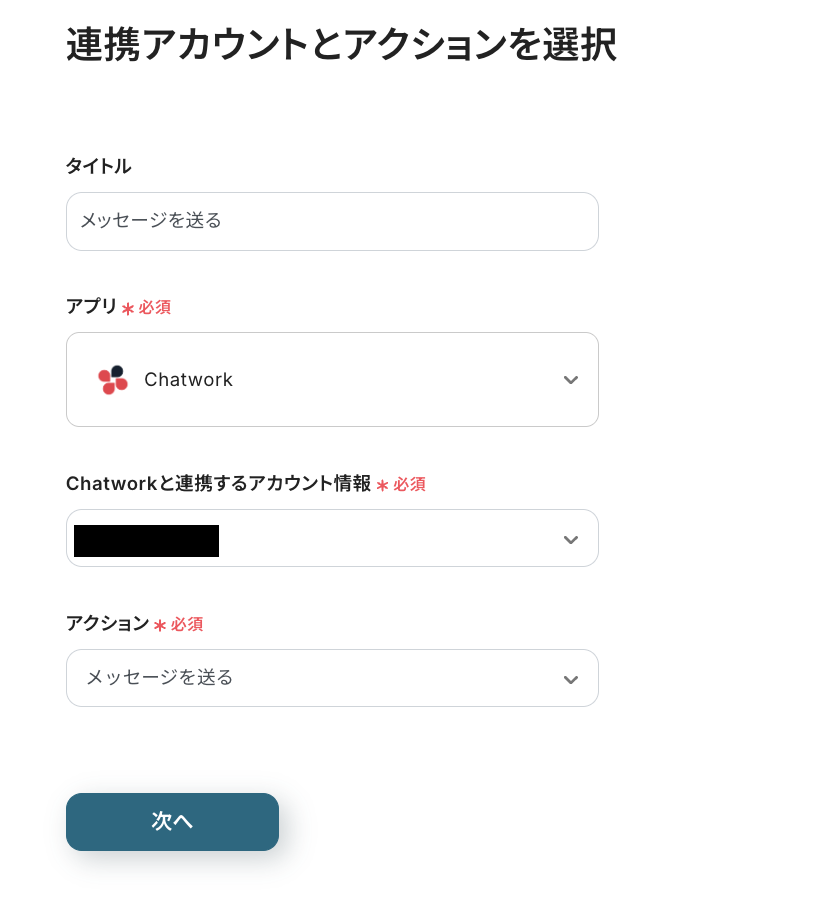
Task: Open the アプリ dropdown showing Chatwork
Action: point(332,380)
